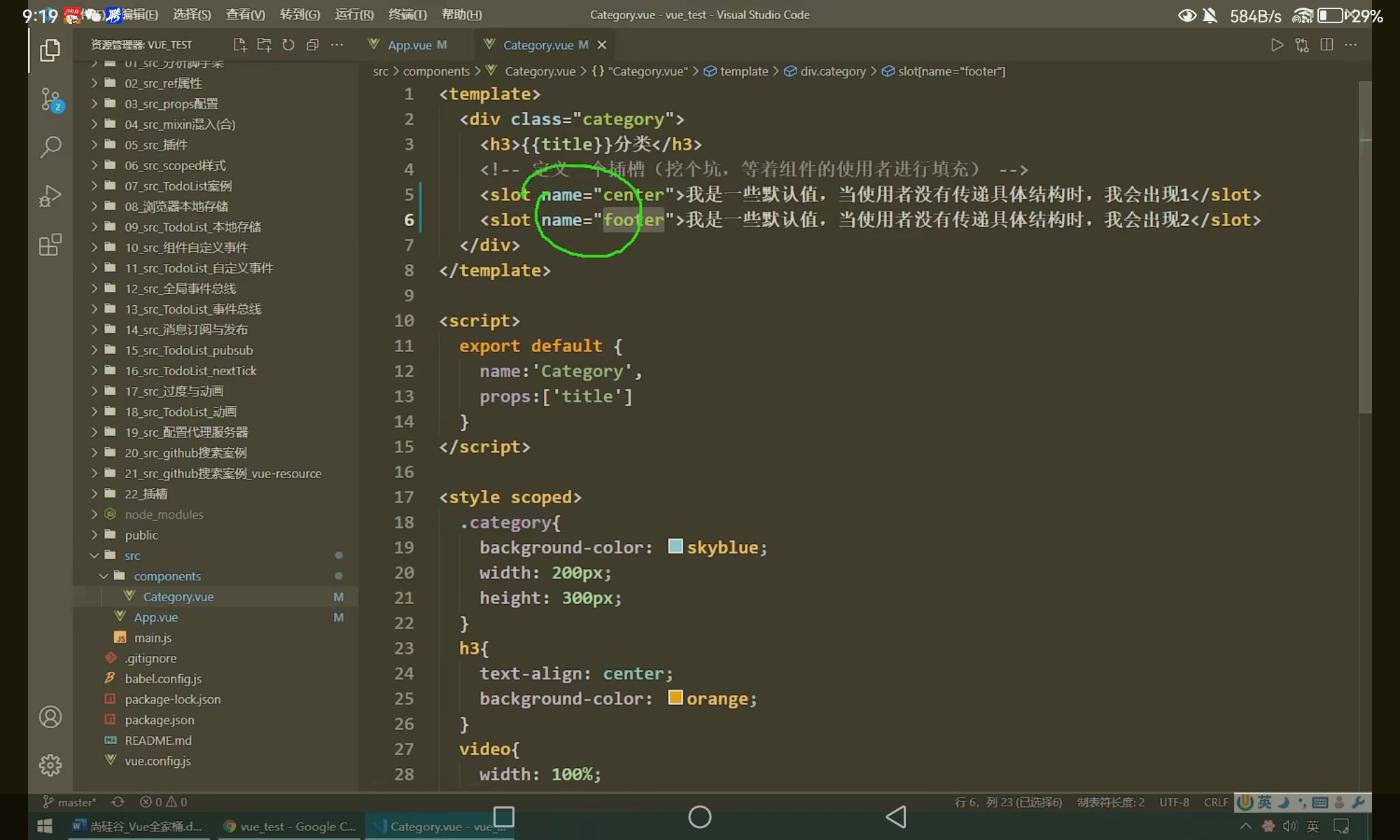The image size is (1400, 840).
Task: Collapse the src folder
Action: click(132, 556)
